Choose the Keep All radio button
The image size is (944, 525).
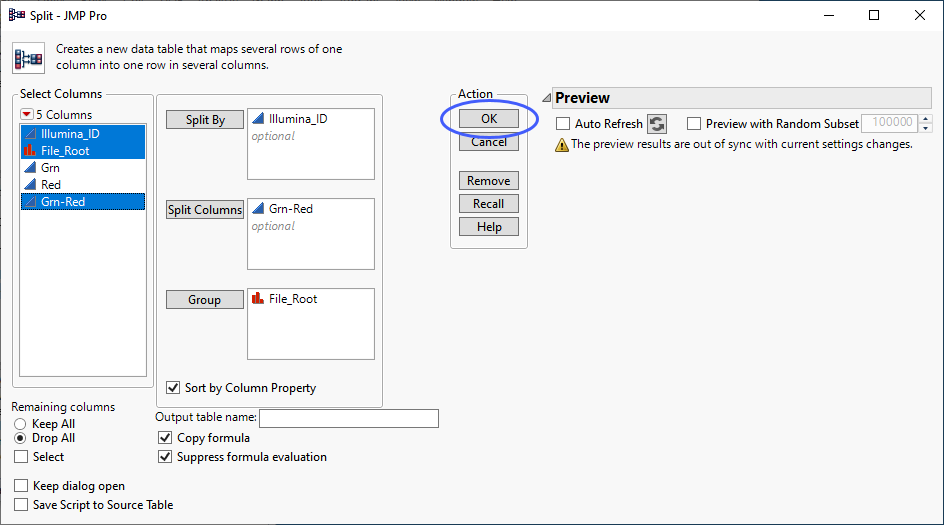[21, 424]
